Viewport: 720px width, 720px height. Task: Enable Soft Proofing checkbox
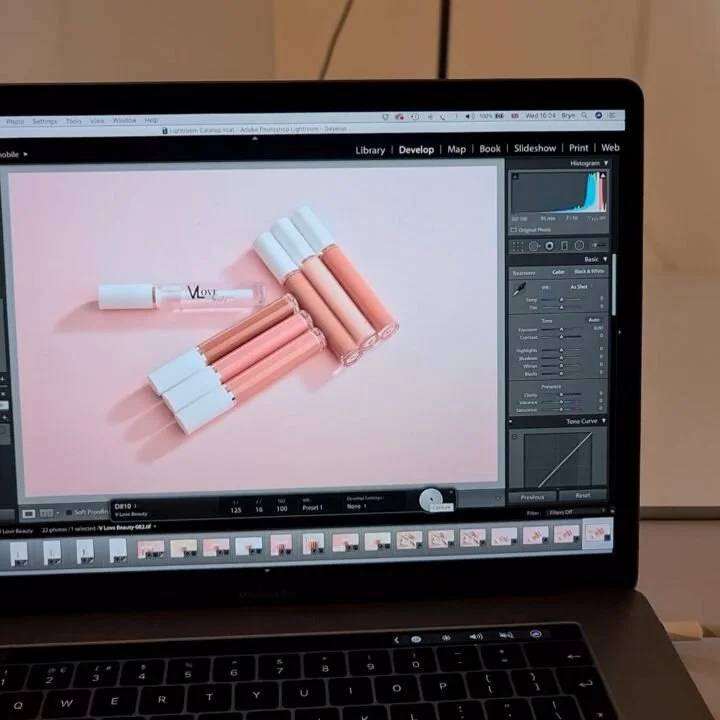69,512
